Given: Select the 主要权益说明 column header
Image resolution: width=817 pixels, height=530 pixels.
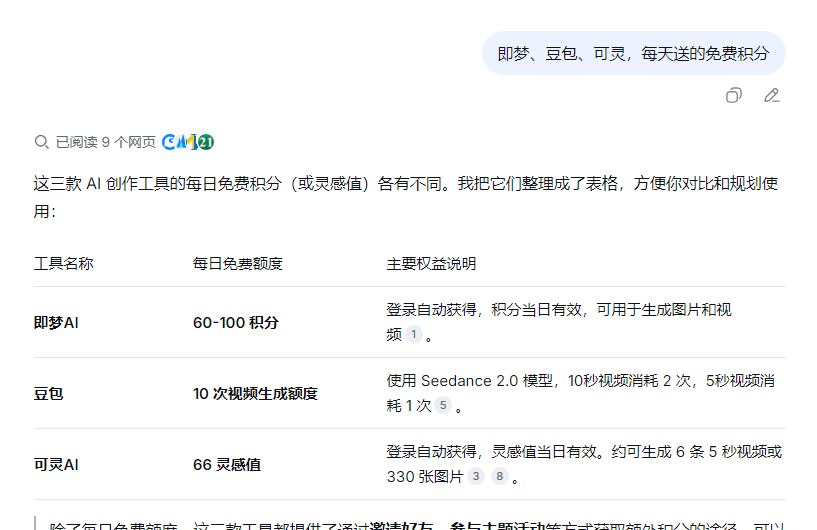Looking at the screenshot, I should pyautogui.click(x=431, y=264).
